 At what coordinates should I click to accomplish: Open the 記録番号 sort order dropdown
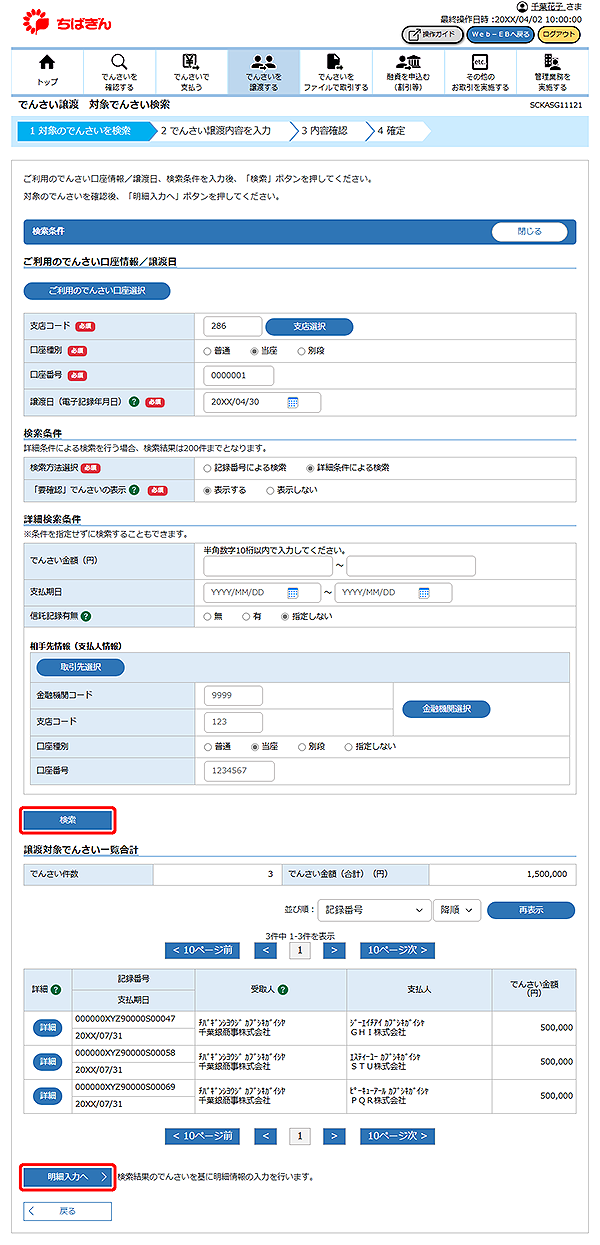375,910
